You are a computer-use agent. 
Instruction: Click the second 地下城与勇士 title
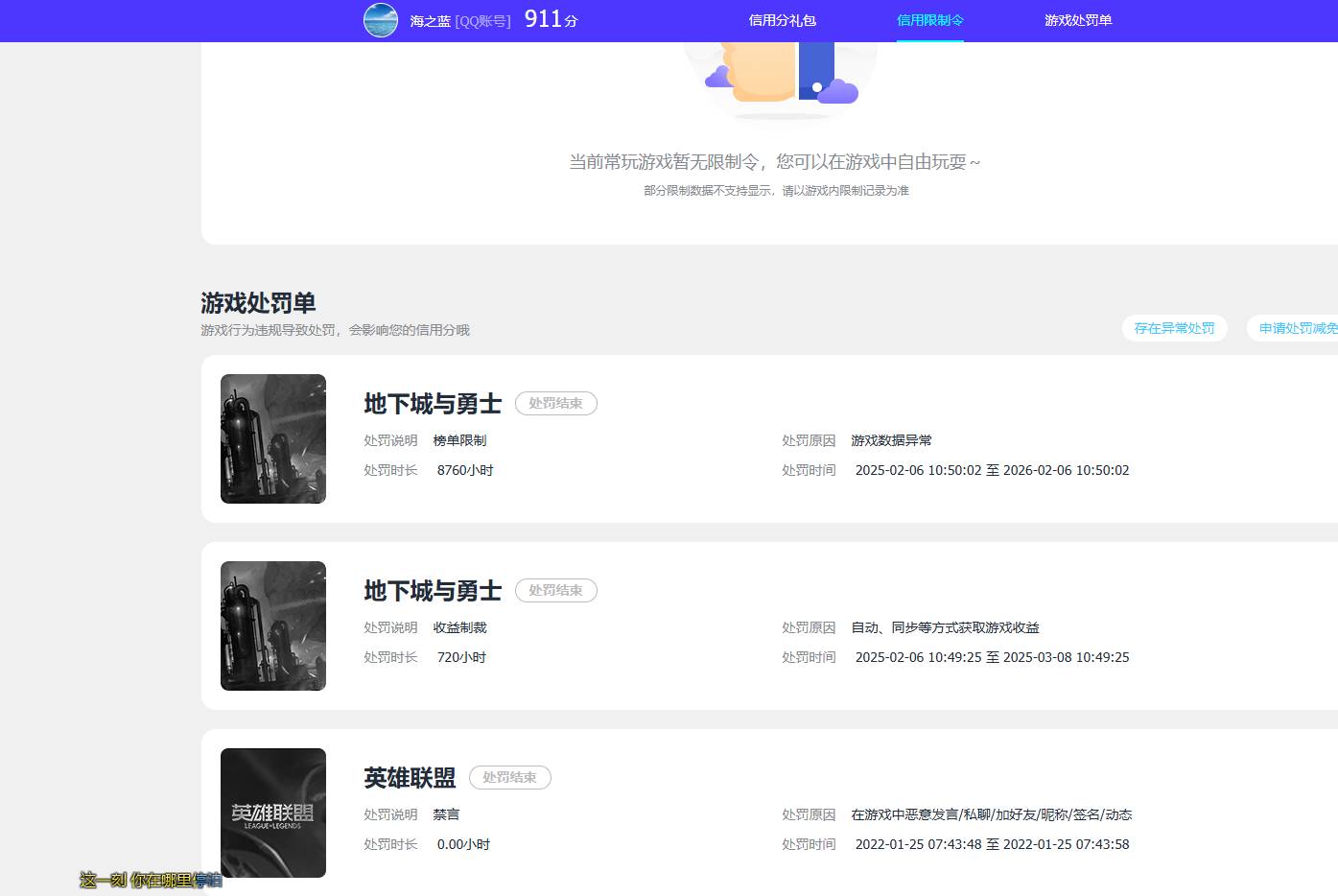pos(433,591)
